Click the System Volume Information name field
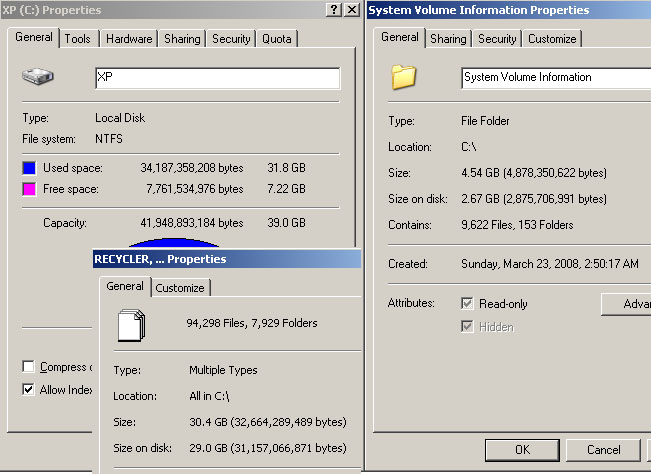 click(555, 77)
